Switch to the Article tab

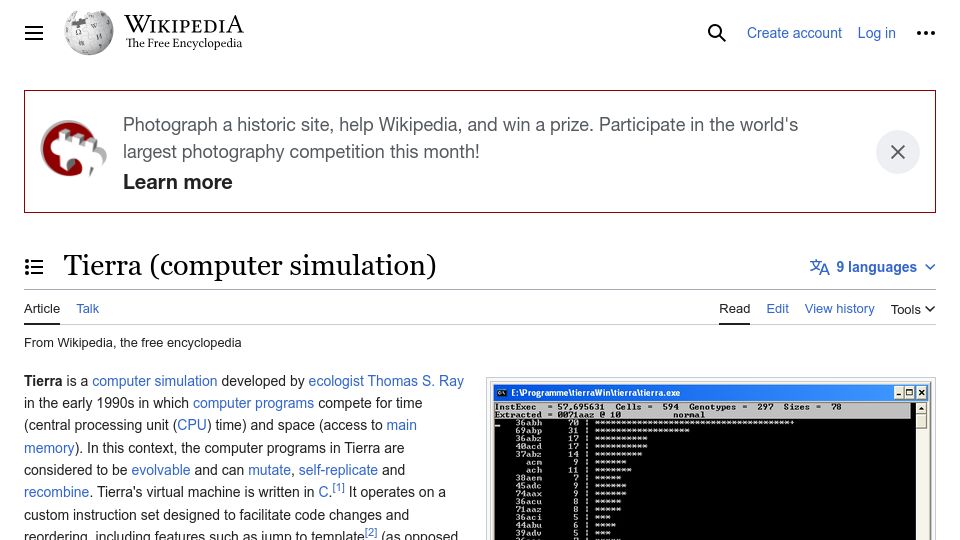click(x=42, y=309)
